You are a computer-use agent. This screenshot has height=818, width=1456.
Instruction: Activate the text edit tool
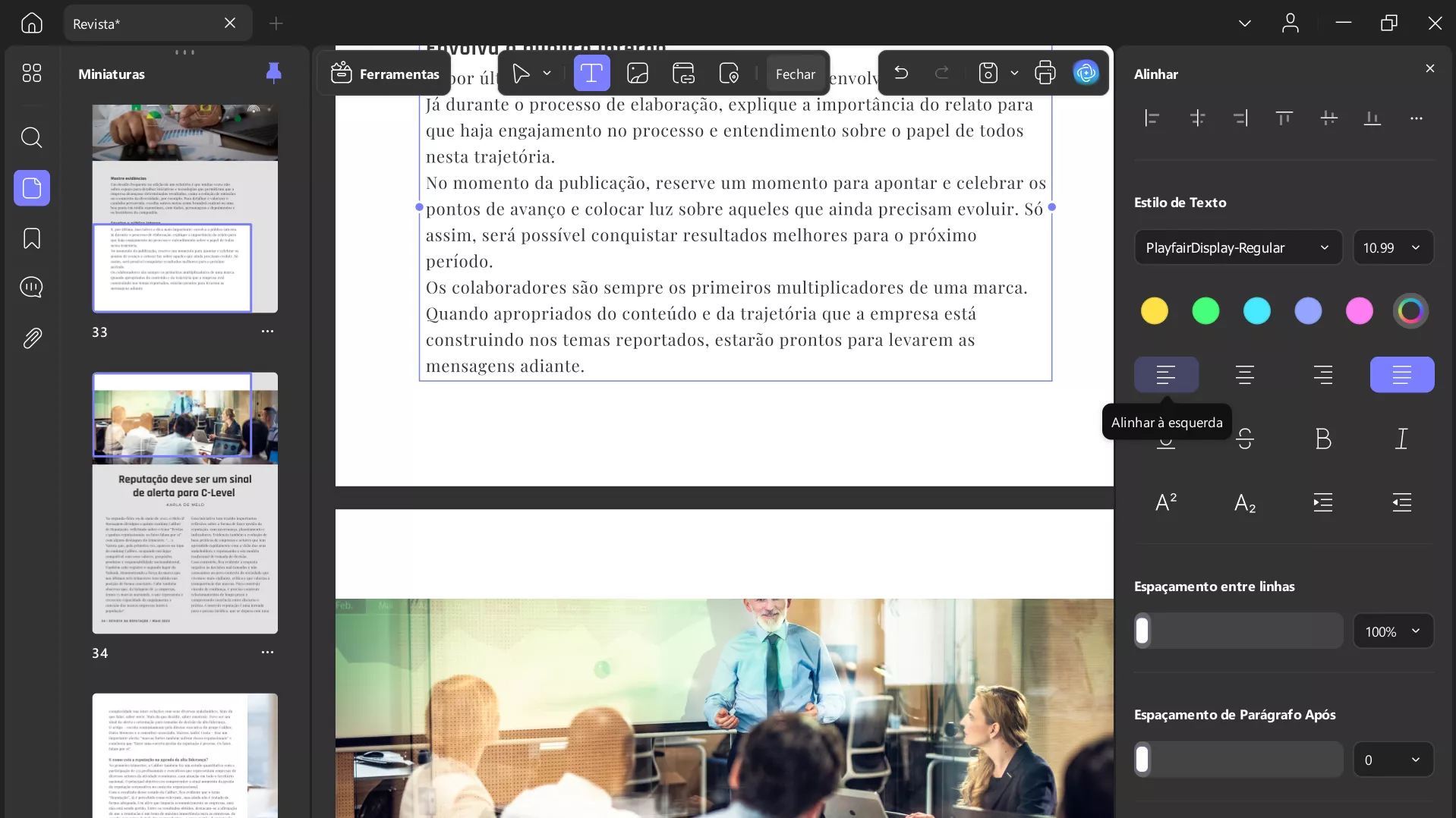591,74
